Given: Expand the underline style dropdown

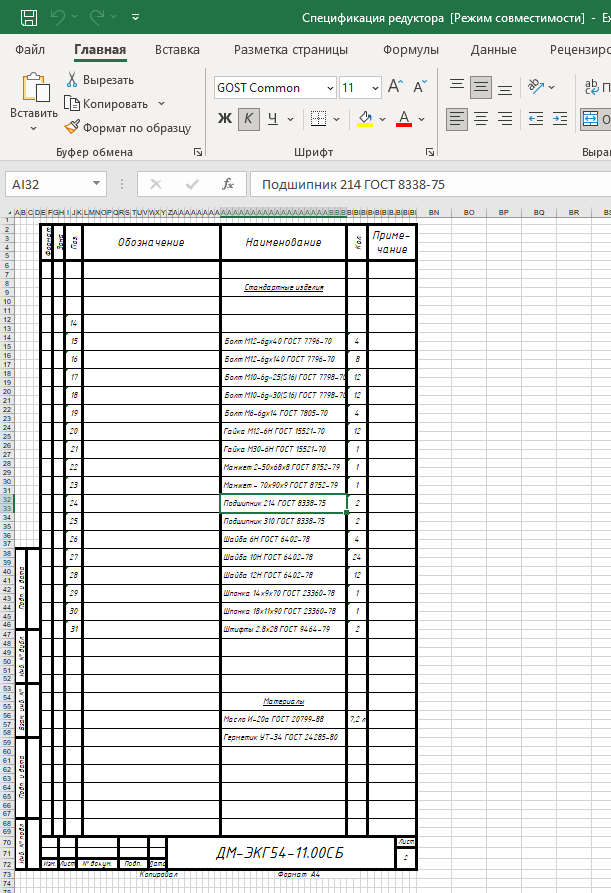Looking at the screenshot, I should [x=290, y=119].
